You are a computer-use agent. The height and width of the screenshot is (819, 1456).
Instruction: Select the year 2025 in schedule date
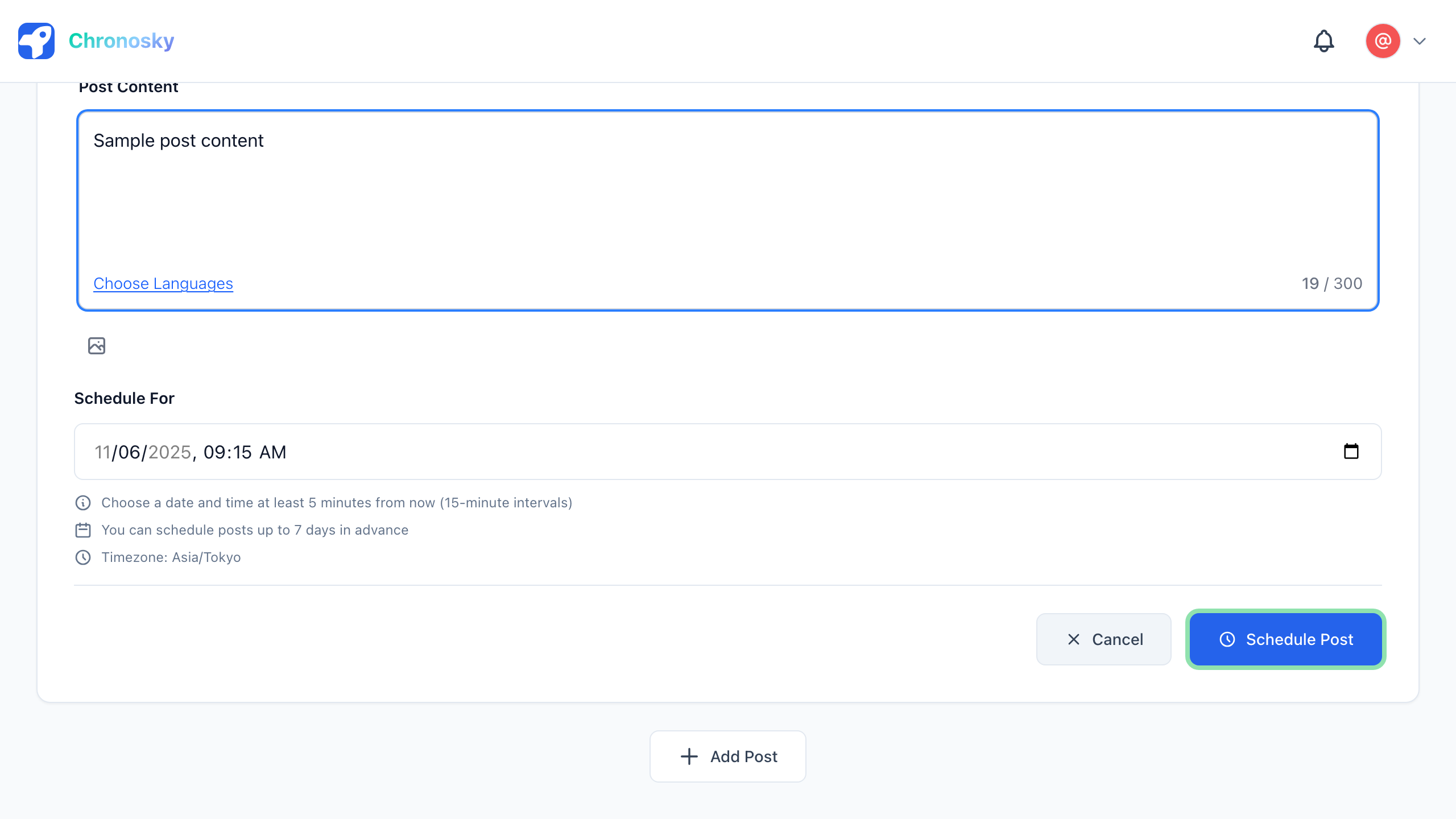[x=169, y=452]
